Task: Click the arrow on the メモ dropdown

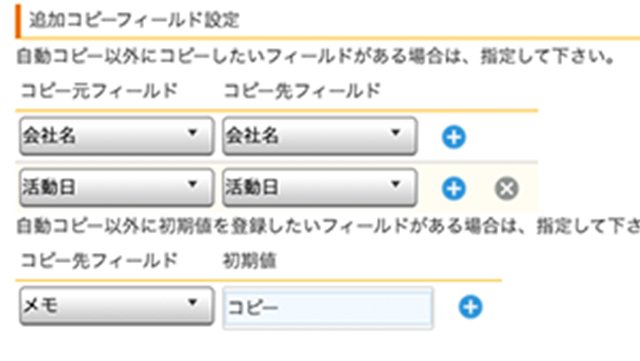Action: 192,303
